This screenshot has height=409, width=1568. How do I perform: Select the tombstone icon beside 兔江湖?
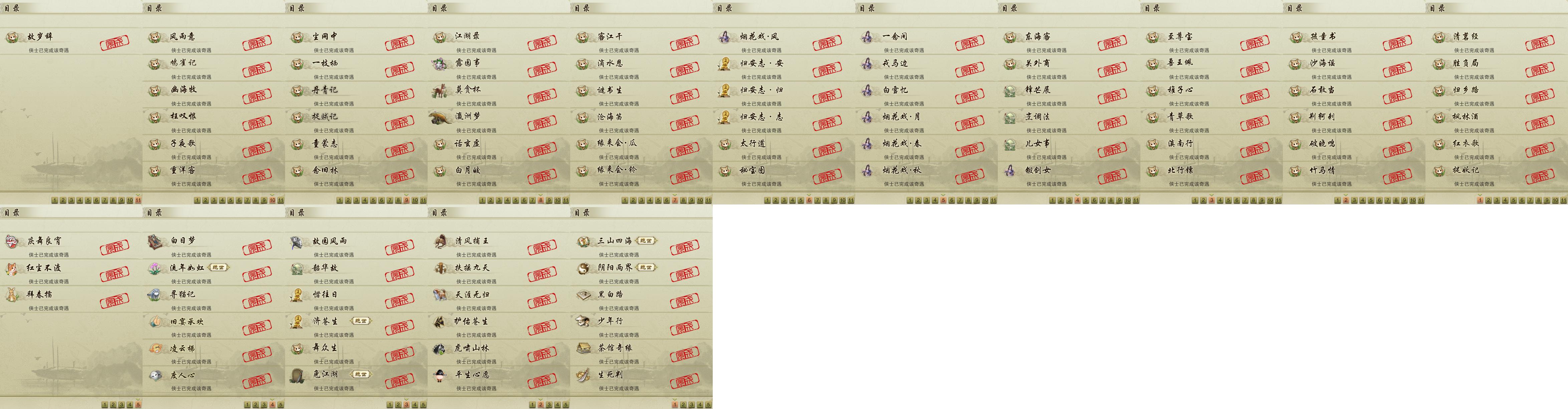[x=298, y=375]
